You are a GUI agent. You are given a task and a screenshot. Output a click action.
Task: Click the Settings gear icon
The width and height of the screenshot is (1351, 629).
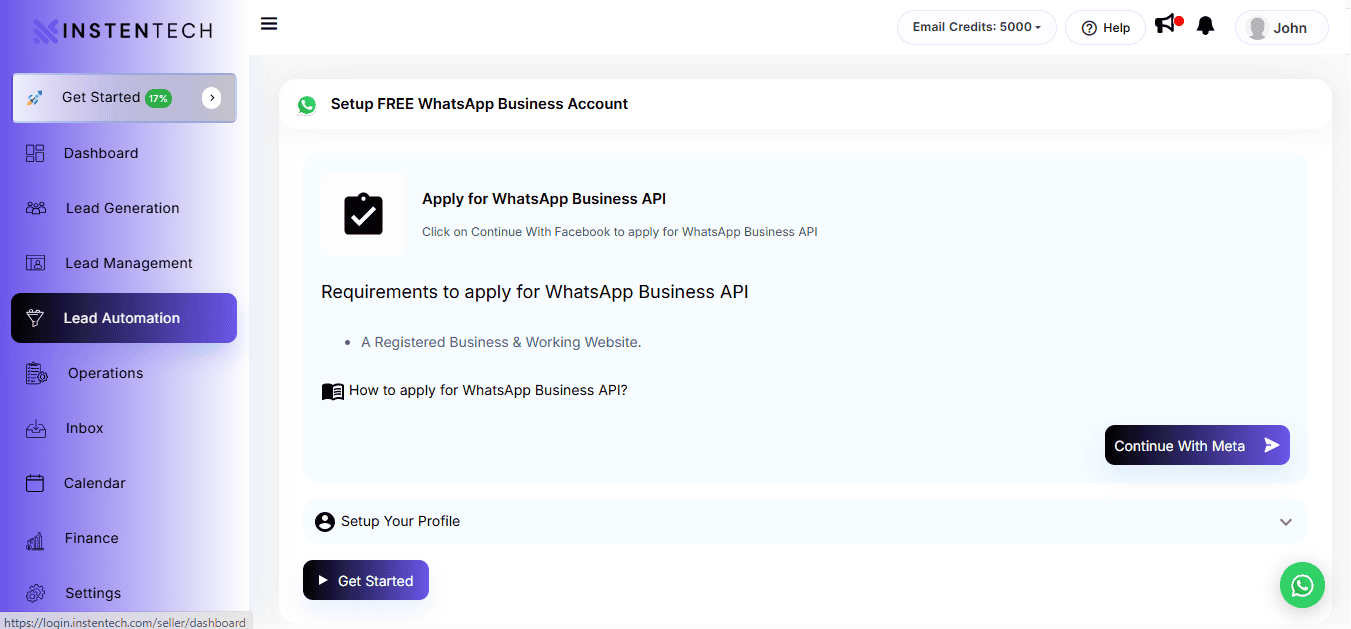coord(35,593)
